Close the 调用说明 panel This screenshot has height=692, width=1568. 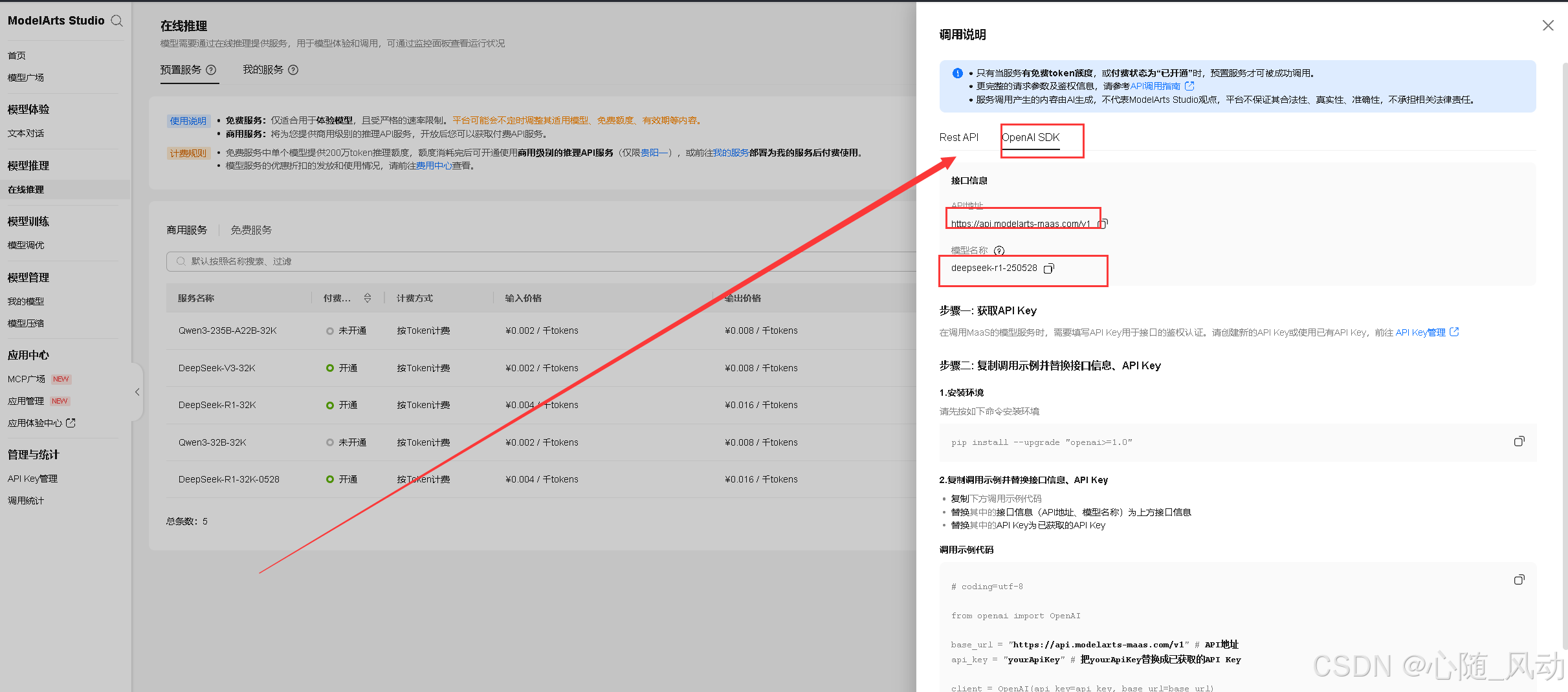pos(1547,25)
